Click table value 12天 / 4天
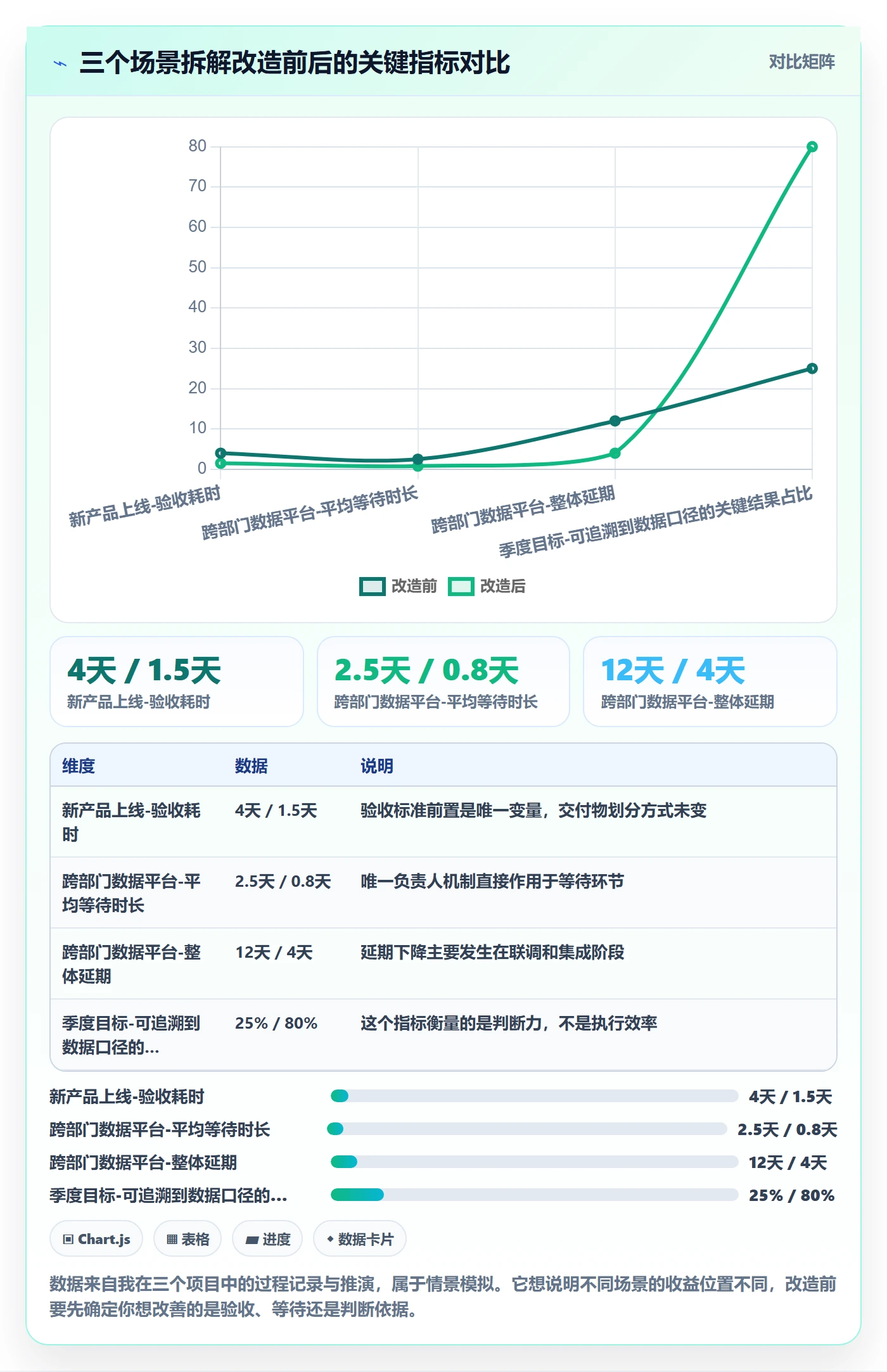The height and width of the screenshot is (1372, 887). [274, 952]
